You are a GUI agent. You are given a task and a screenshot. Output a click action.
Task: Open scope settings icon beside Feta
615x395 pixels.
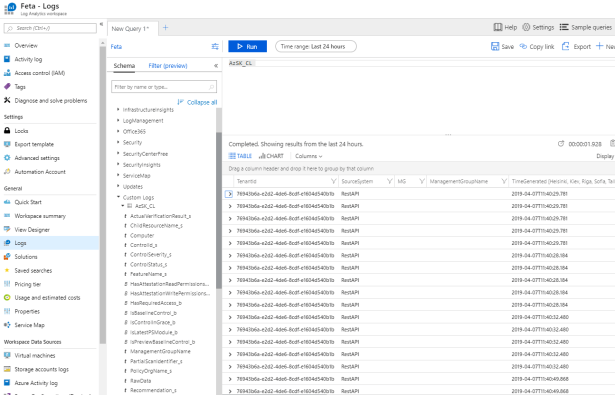[x=215, y=47]
